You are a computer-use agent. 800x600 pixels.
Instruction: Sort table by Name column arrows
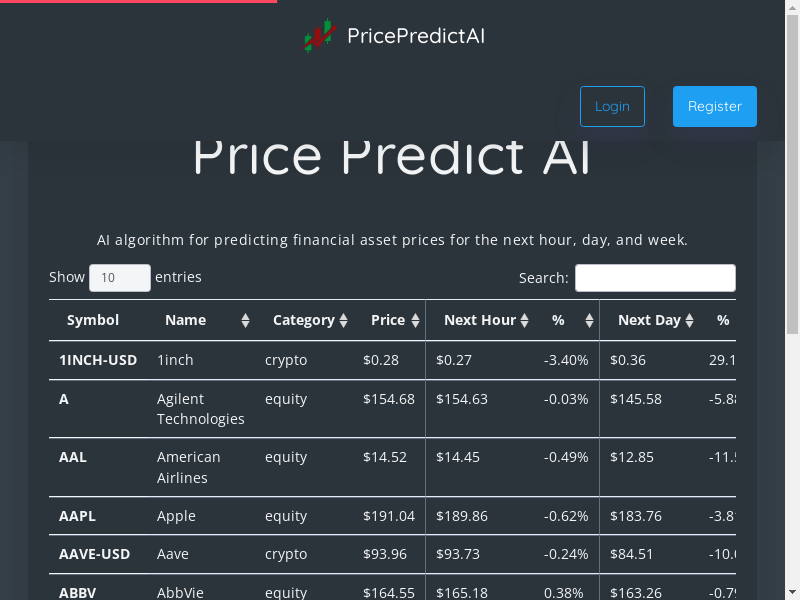pos(246,321)
